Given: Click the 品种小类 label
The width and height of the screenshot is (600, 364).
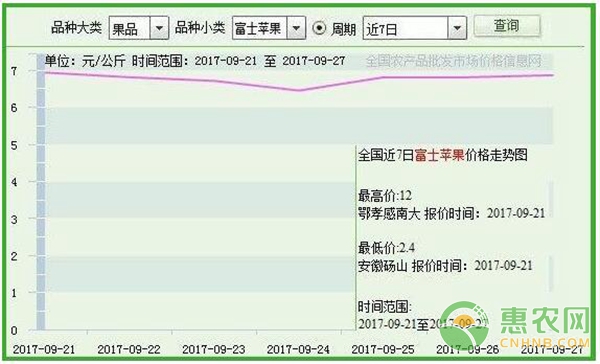Looking at the screenshot, I should 200,28.
